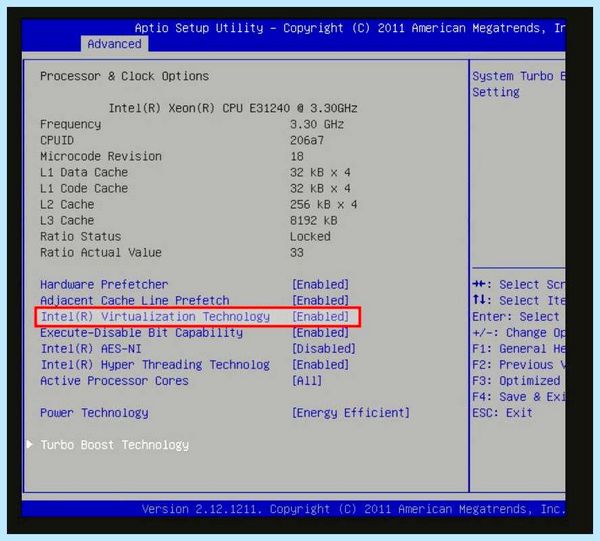
Task: Click the [Disabled] value for AES-NI
Action: click(324, 349)
